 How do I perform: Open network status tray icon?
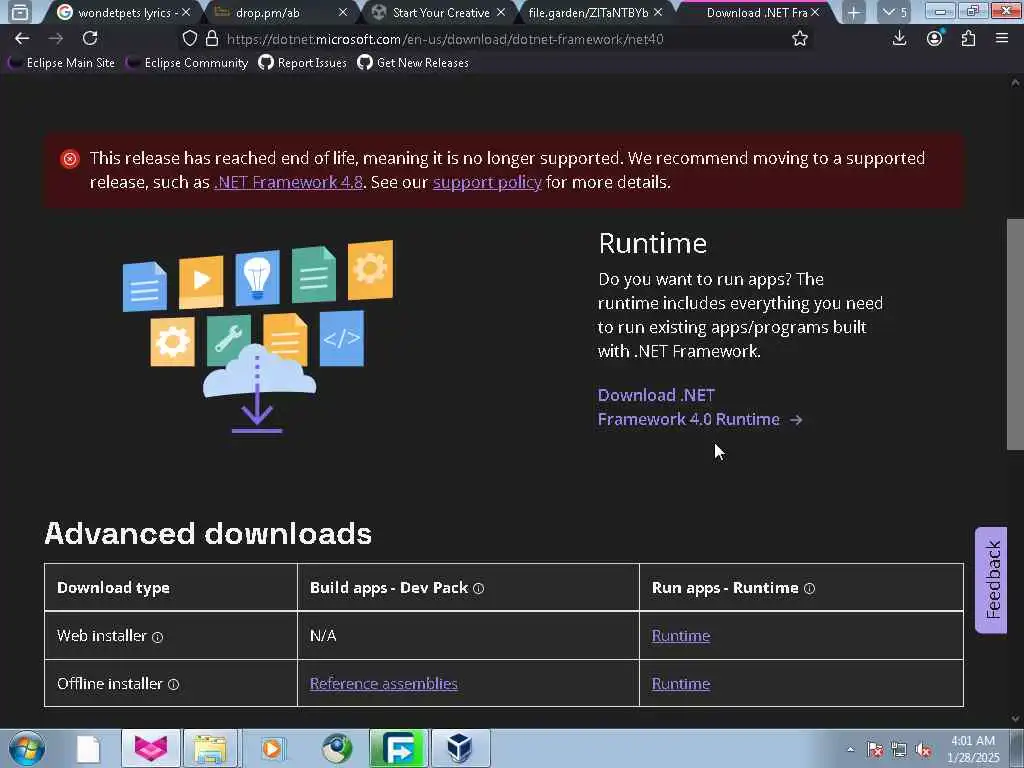pos(899,749)
